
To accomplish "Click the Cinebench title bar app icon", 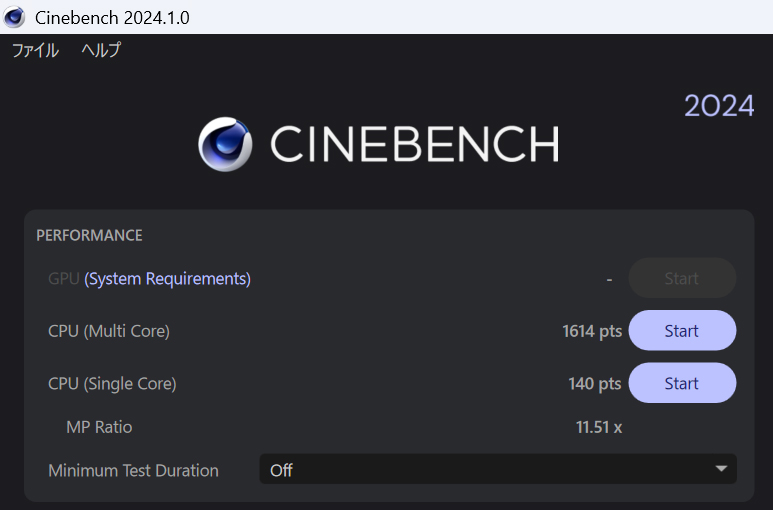I will click(x=14, y=17).
